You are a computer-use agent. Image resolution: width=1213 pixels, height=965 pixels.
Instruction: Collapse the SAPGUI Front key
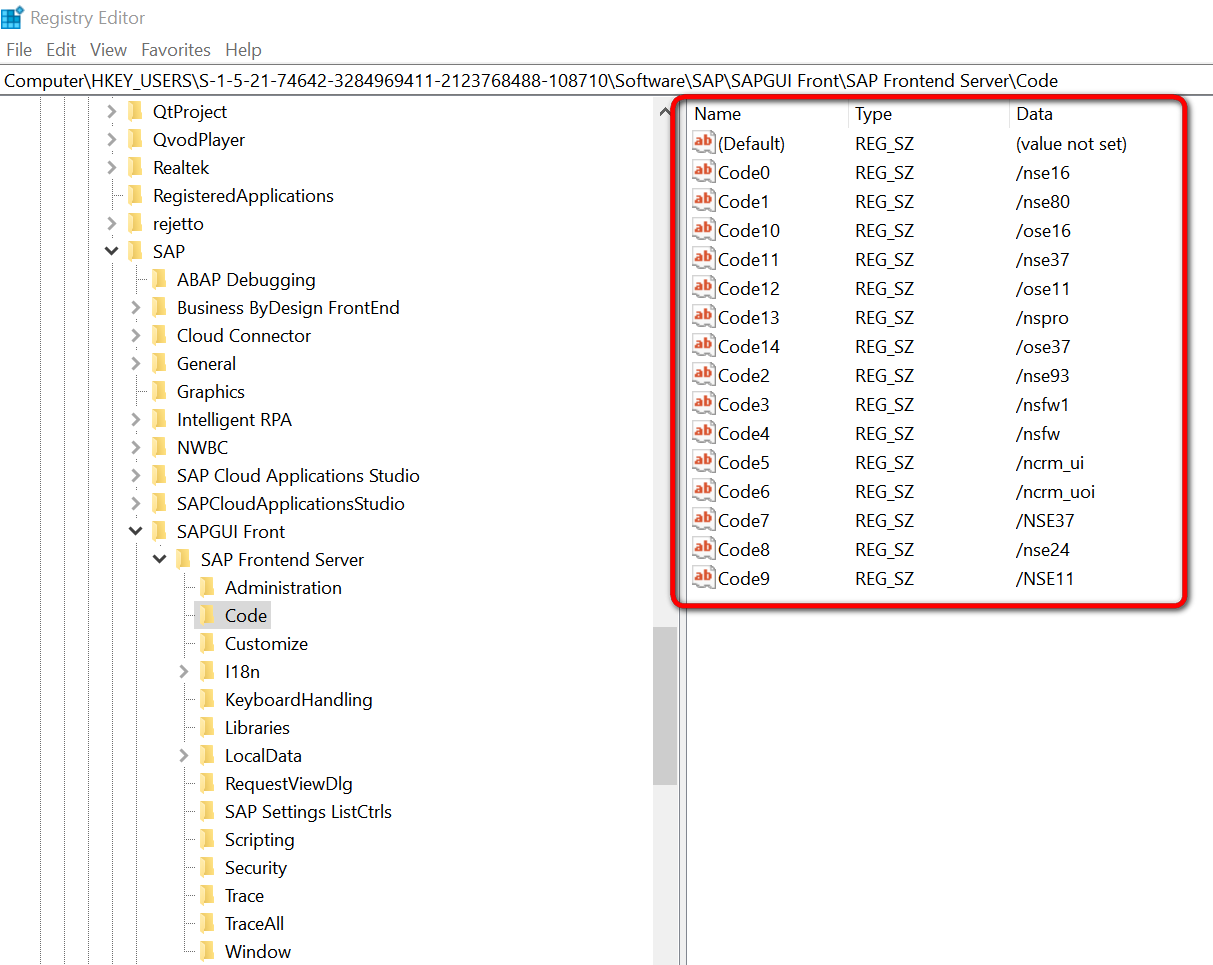pyautogui.click(x=136, y=532)
